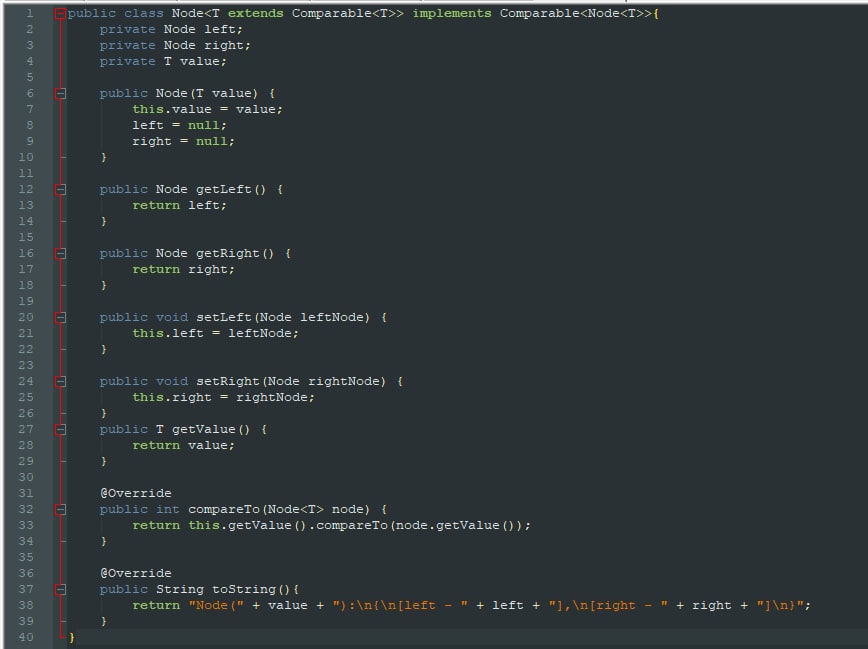
Task: Click the 'extends' keyword in the class declaration
Action: point(255,13)
